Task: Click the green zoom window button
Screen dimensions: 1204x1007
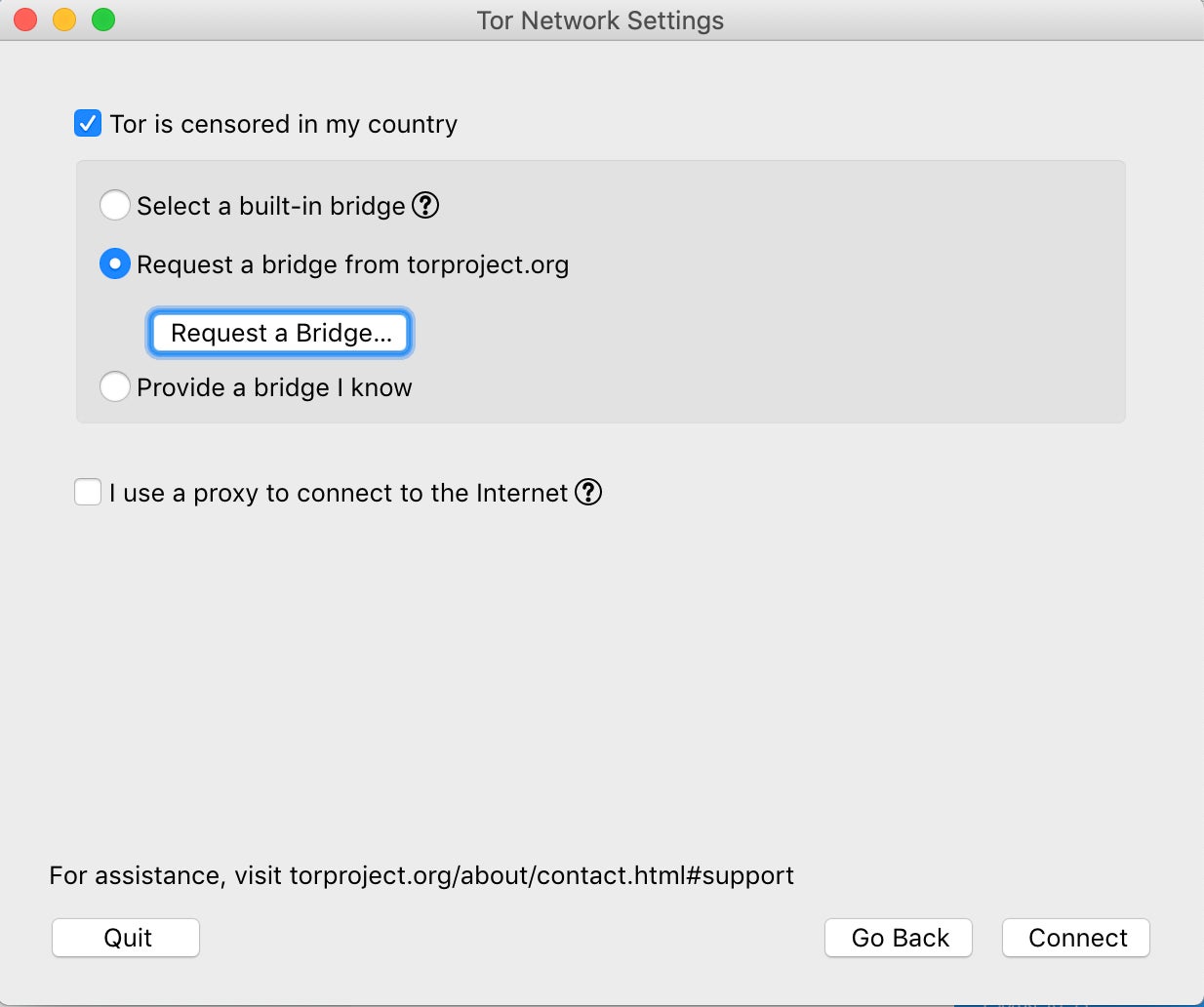Action: (103, 20)
